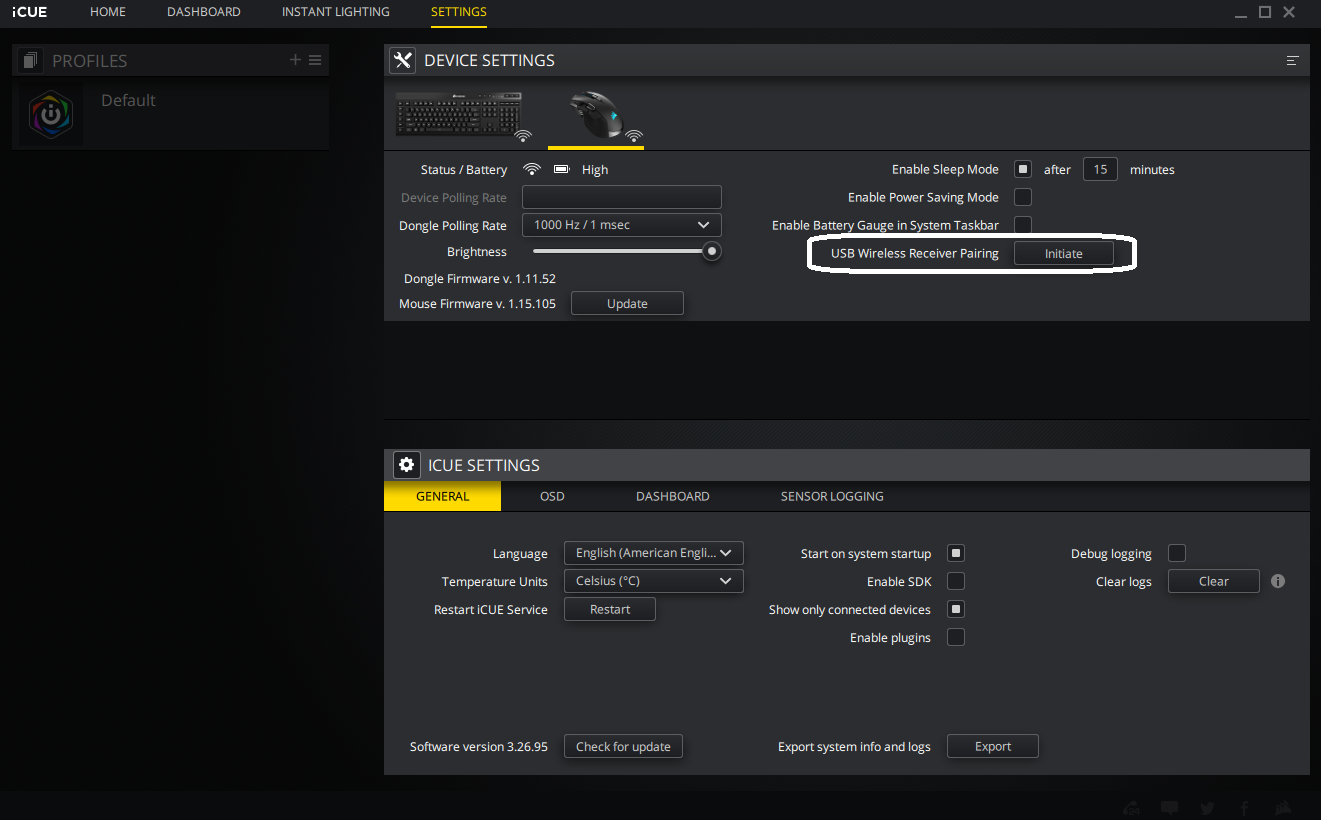Toggle Show only connected devices checkbox

pyautogui.click(x=956, y=609)
